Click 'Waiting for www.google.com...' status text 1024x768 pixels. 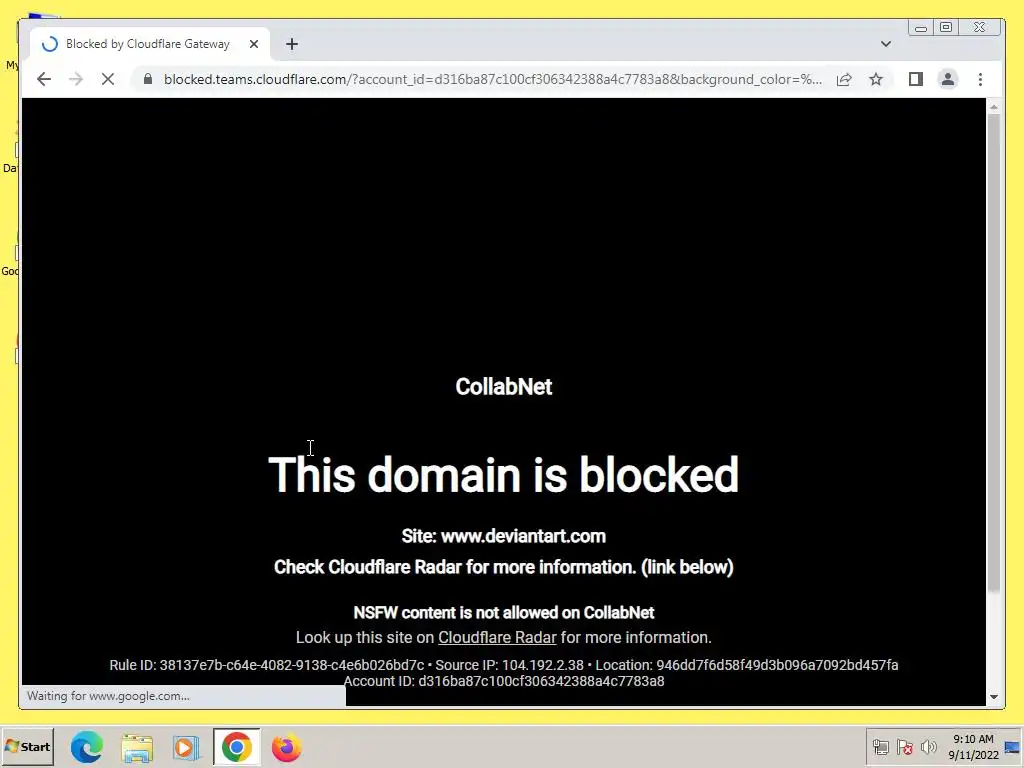tap(108, 696)
